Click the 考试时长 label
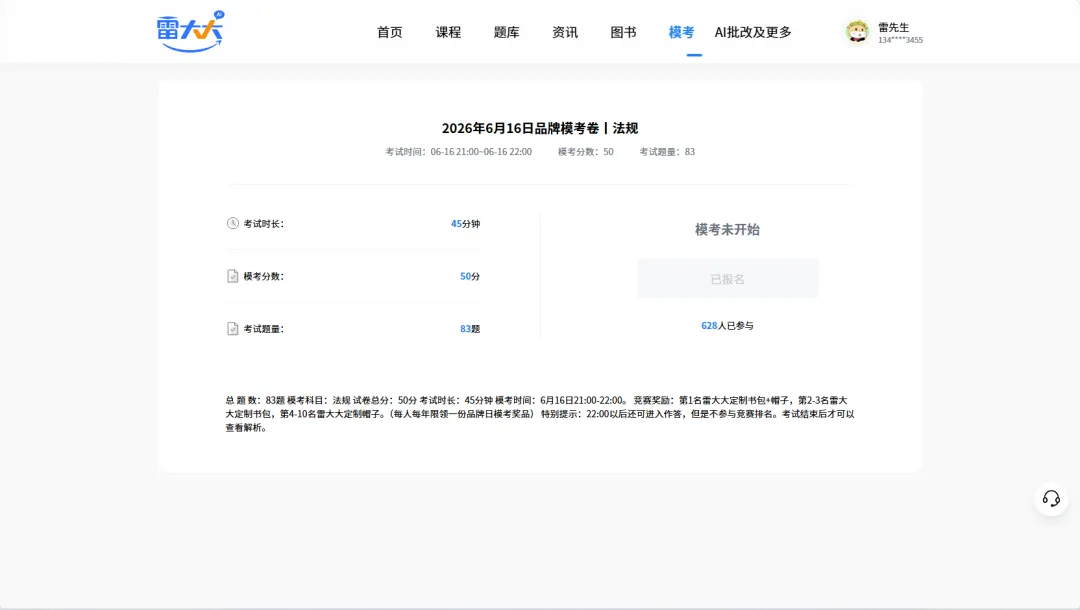 click(x=263, y=224)
